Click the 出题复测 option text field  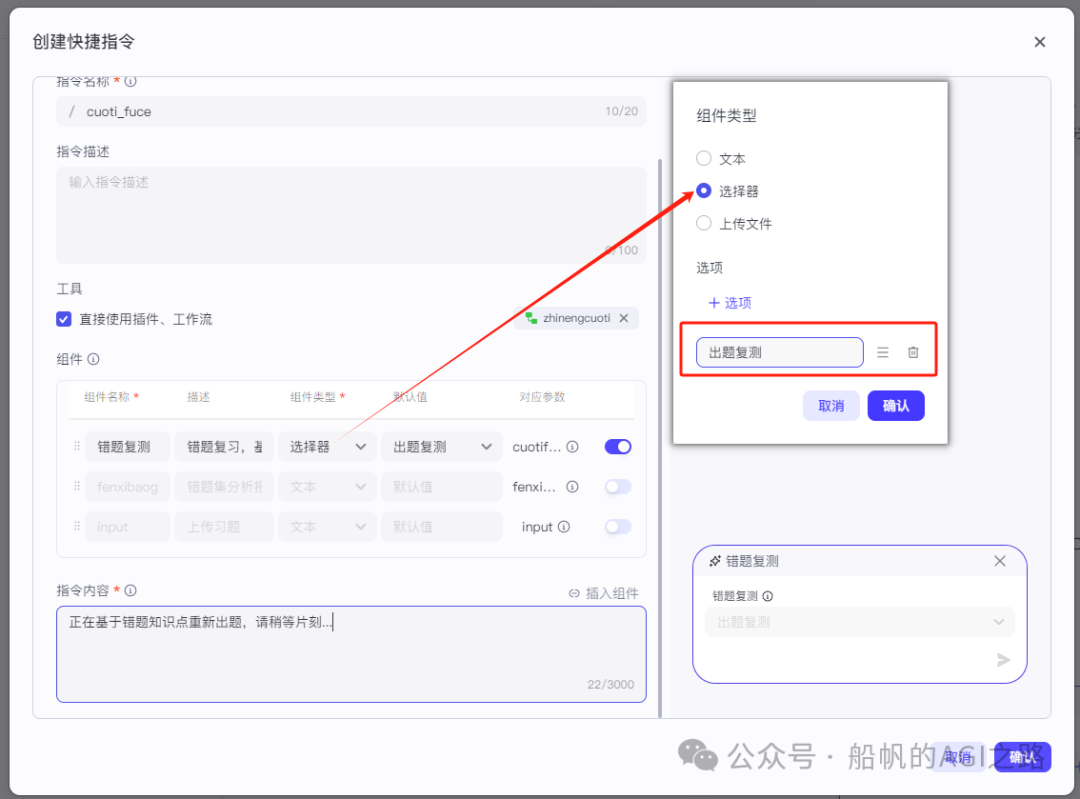coord(780,353)
